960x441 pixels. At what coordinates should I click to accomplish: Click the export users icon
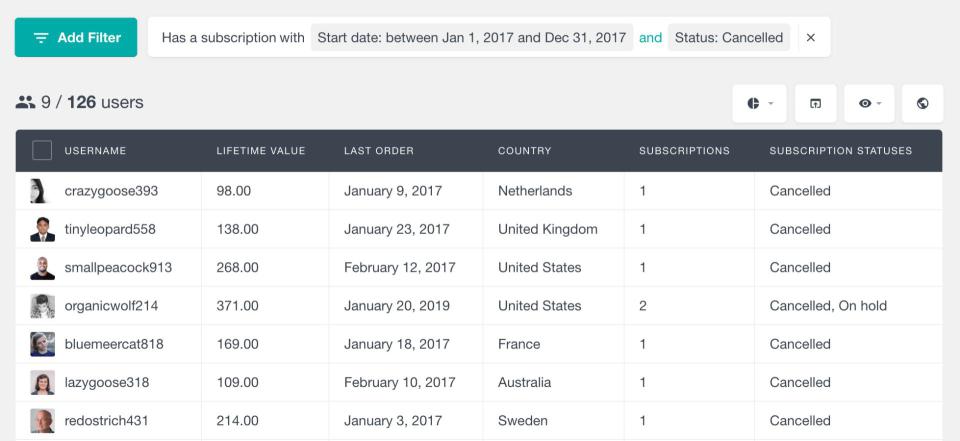[x=815, y=103]
